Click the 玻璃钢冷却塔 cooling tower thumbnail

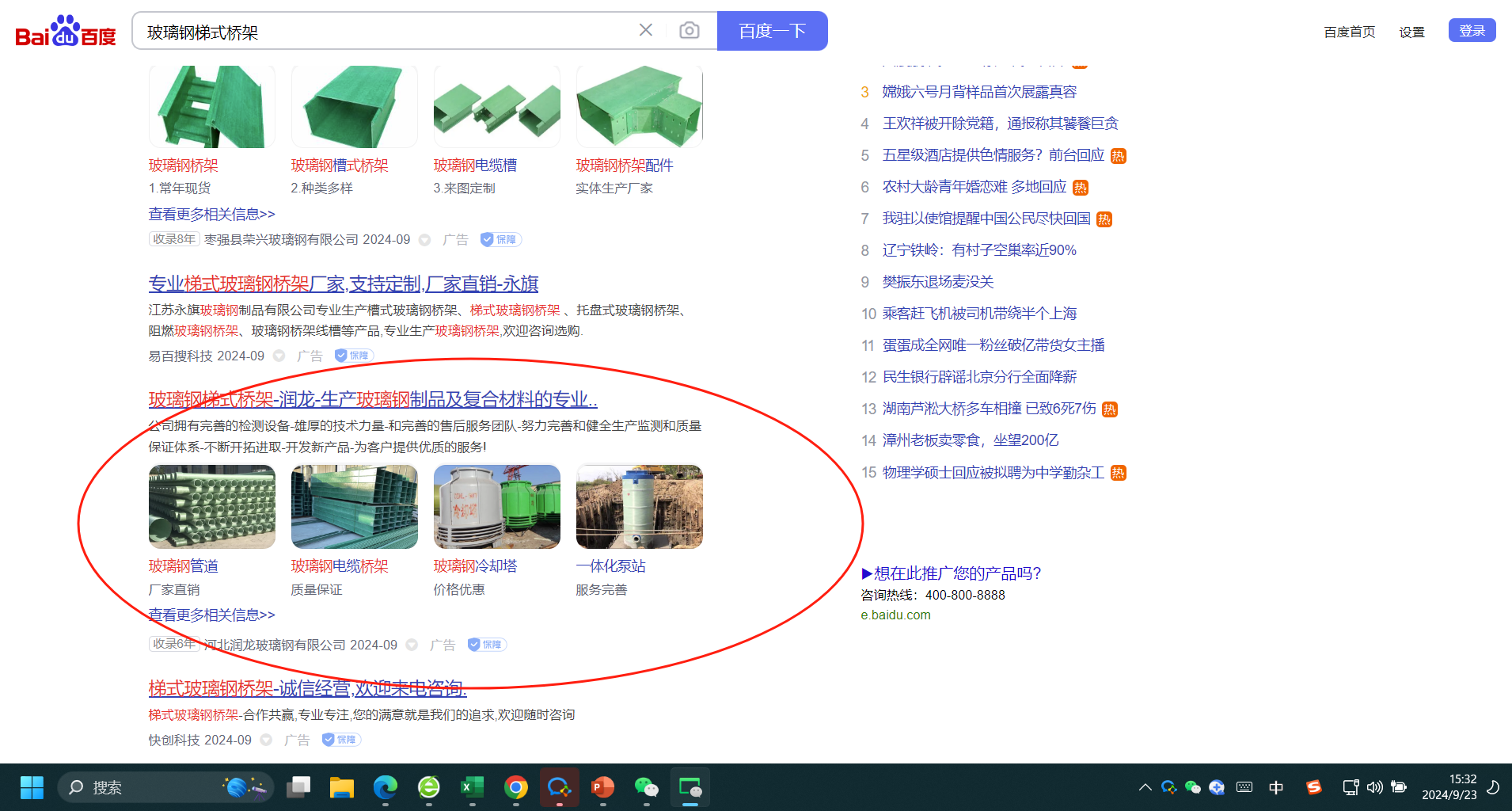(x=497, y=507)
